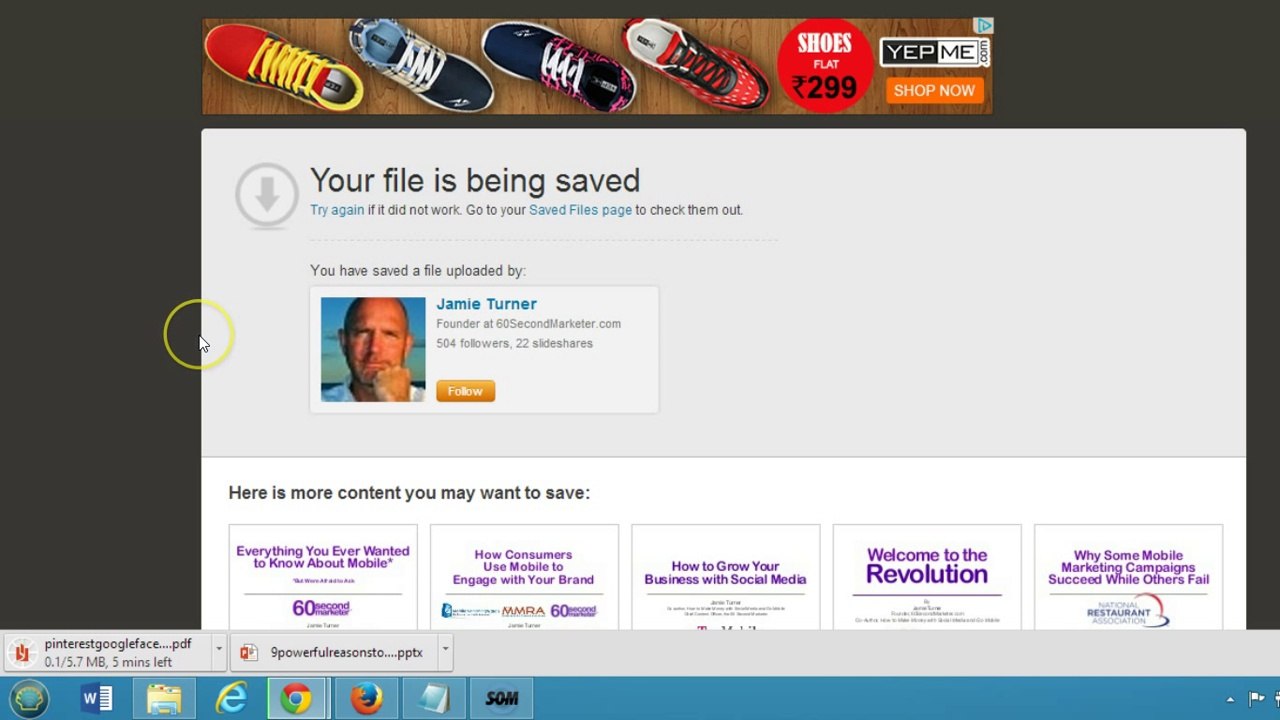Open How Consumers Use Mobile presentation
The height and width of the screenshot is (720, 1280).
(x=524, y=577)
